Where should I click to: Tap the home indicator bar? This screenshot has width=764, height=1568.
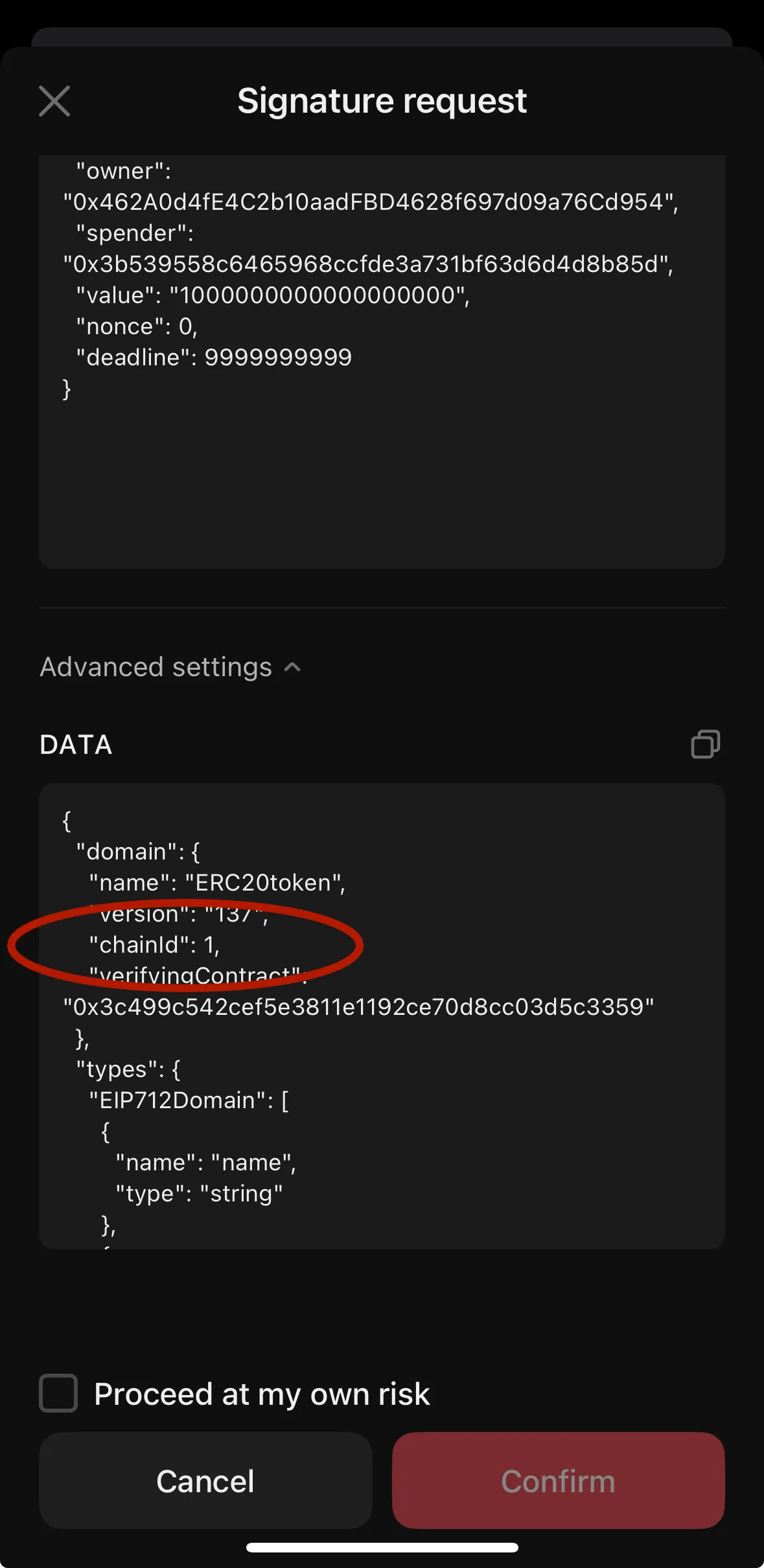pos(382,1548)
